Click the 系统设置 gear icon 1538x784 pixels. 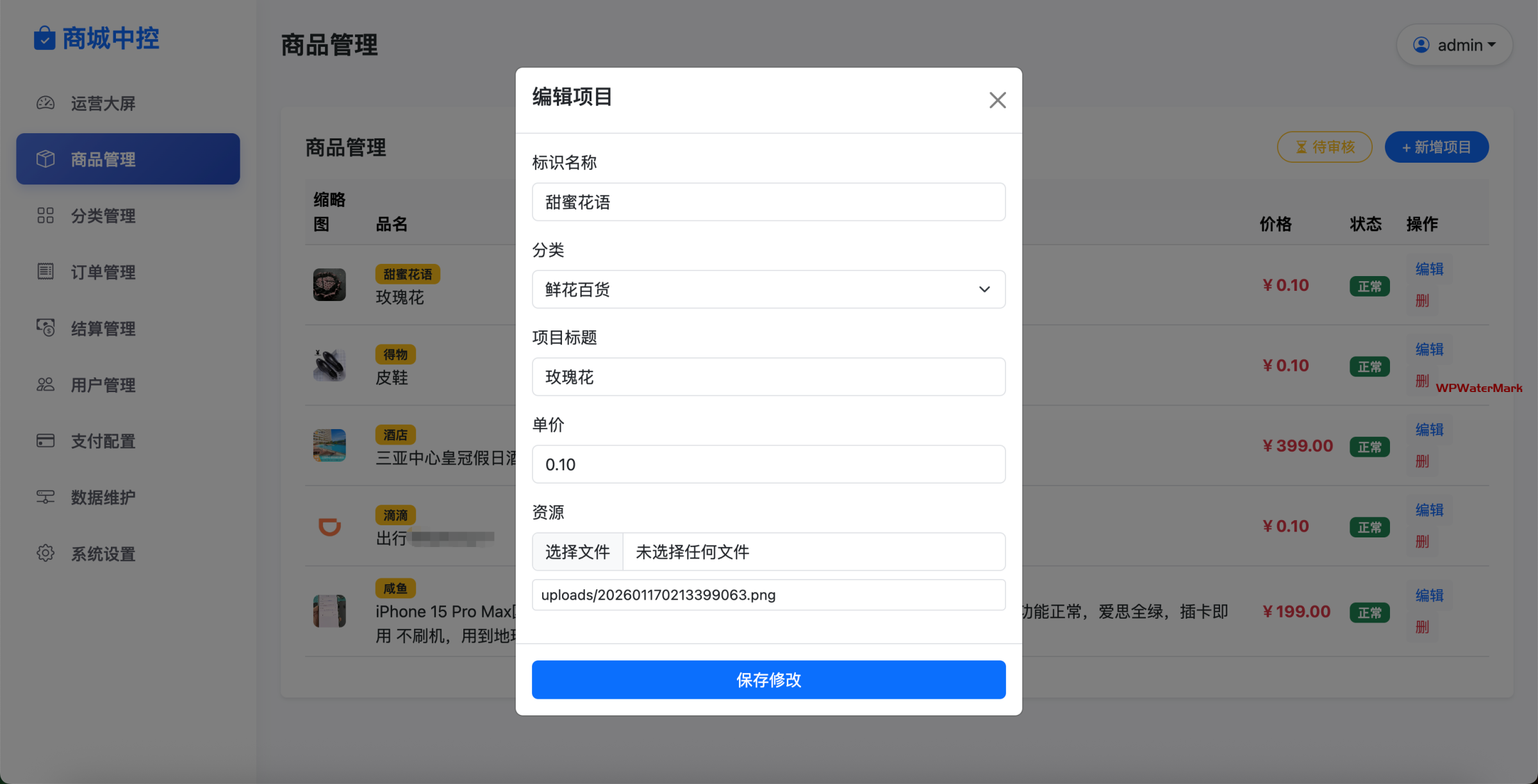point(45,553)
